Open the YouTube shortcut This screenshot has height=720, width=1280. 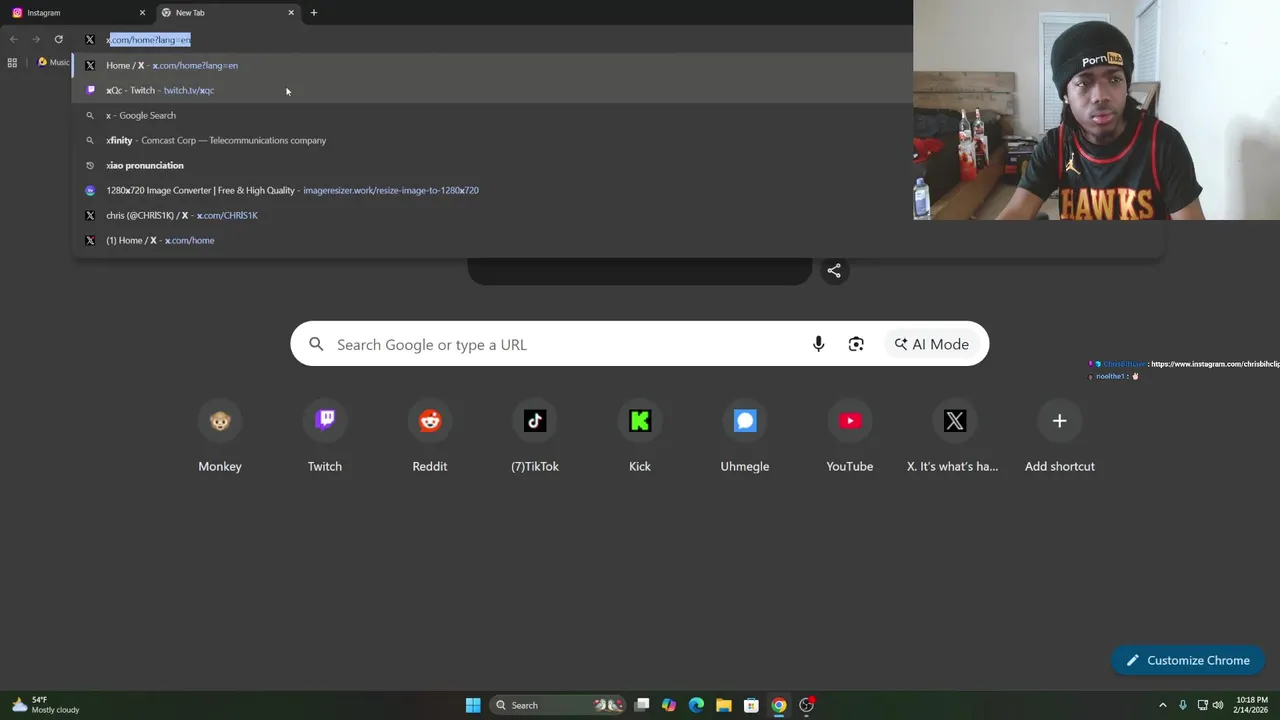coord(850,438)
